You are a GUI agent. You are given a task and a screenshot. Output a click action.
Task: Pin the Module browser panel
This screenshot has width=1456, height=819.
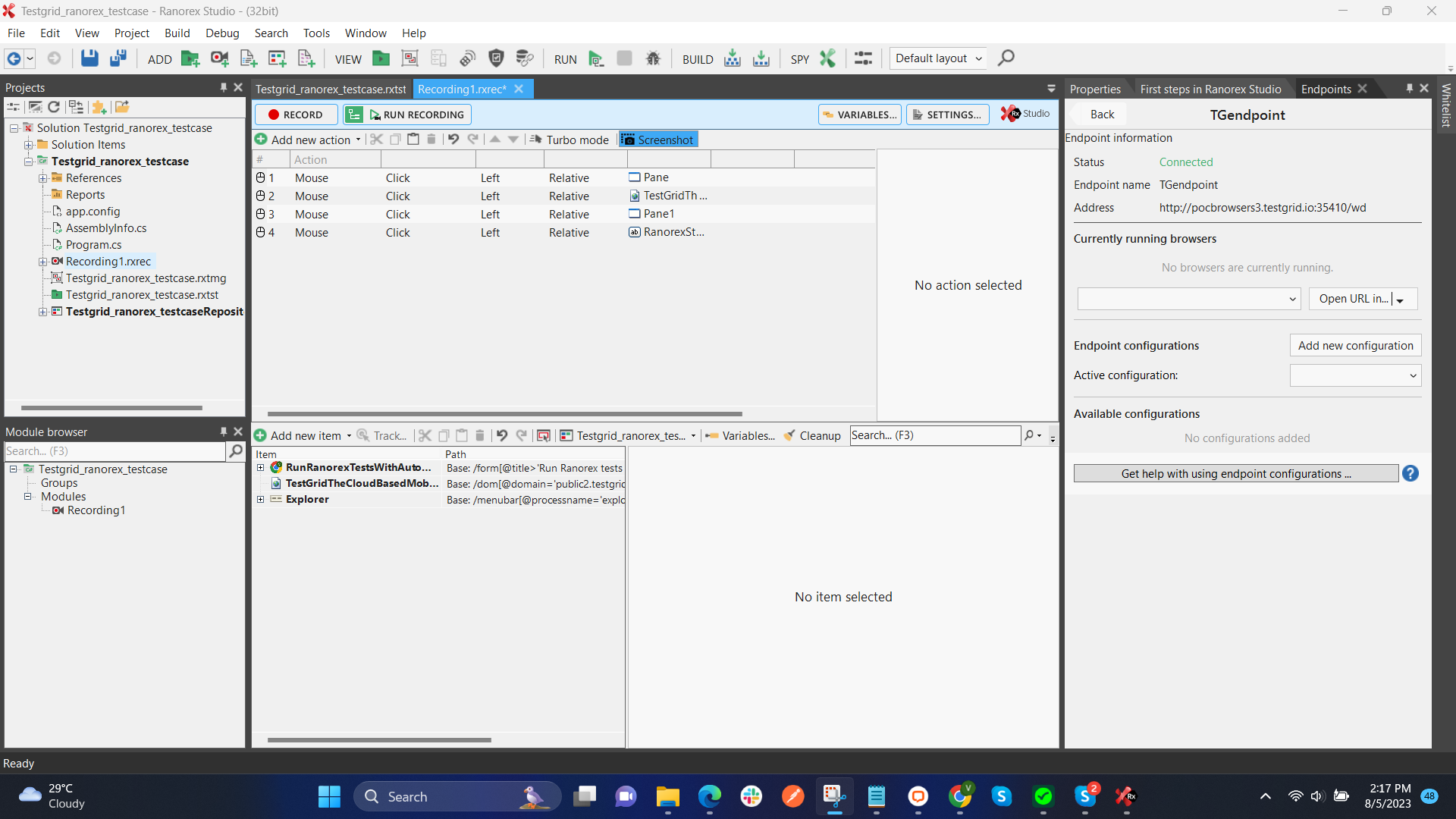tap(224, 431)
